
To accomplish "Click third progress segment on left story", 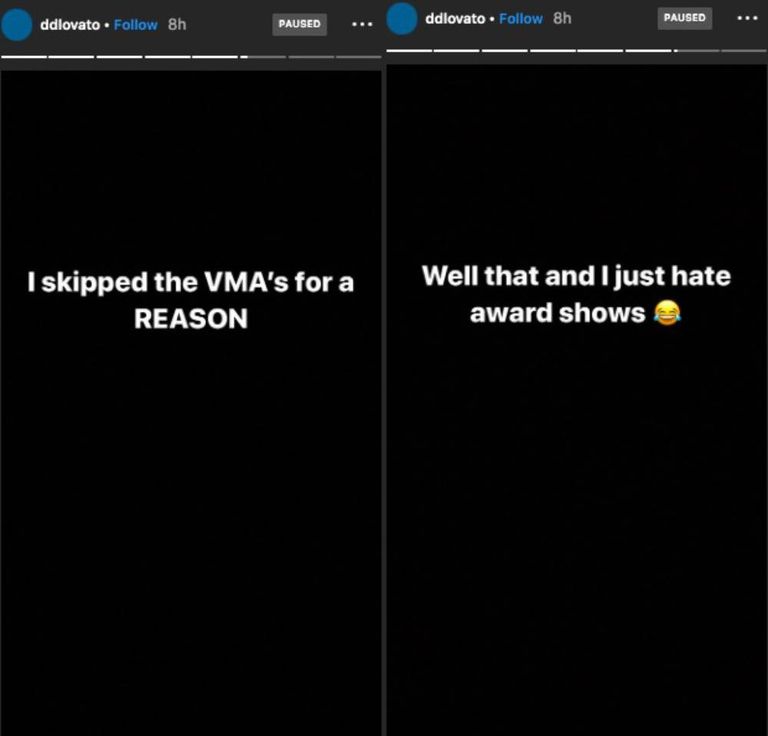I will tap(120, 57).
